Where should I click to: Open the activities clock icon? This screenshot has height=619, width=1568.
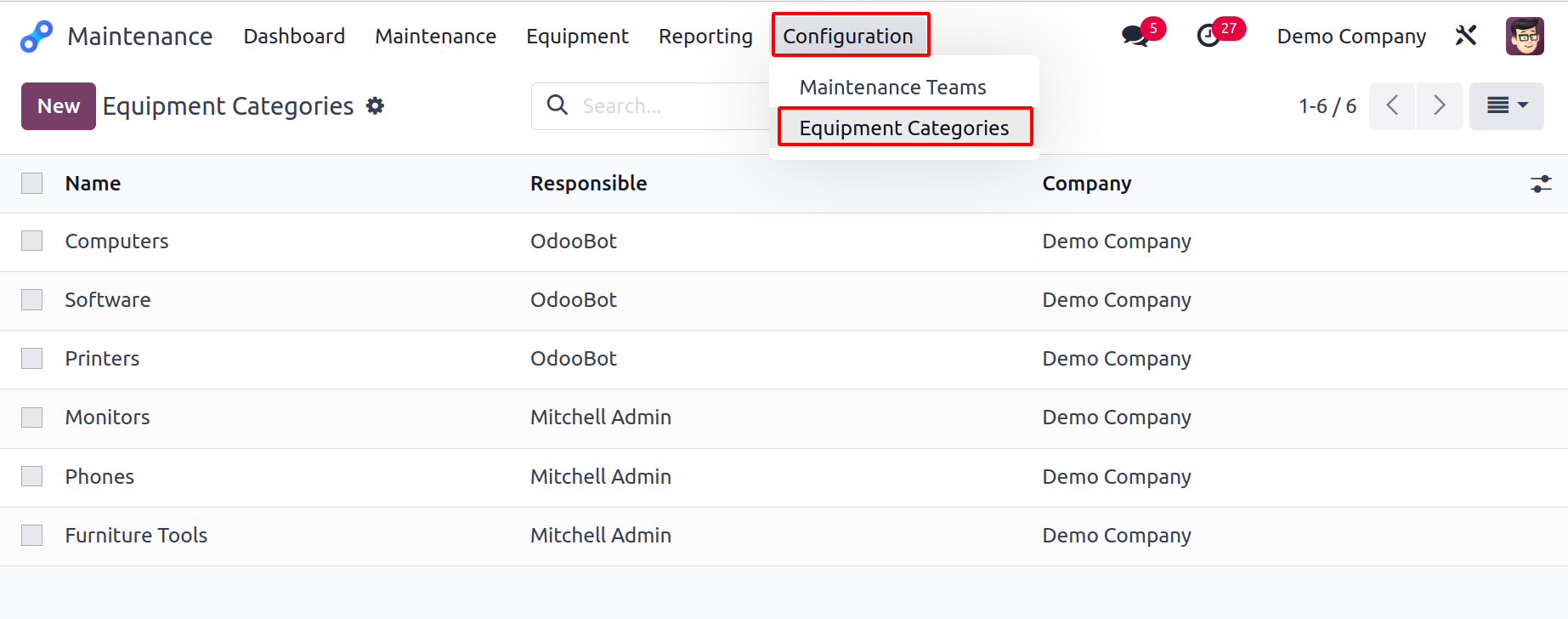coord(1209,36)
